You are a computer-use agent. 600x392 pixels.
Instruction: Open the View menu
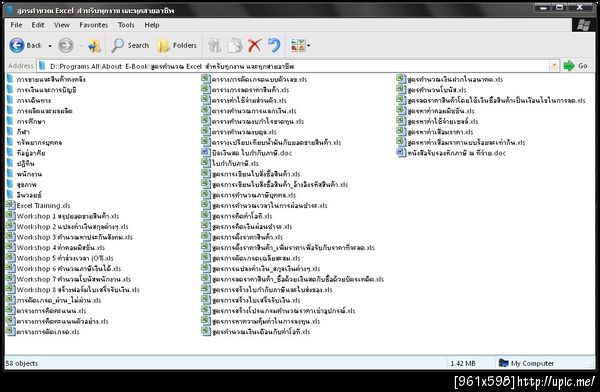pos(62,25)
